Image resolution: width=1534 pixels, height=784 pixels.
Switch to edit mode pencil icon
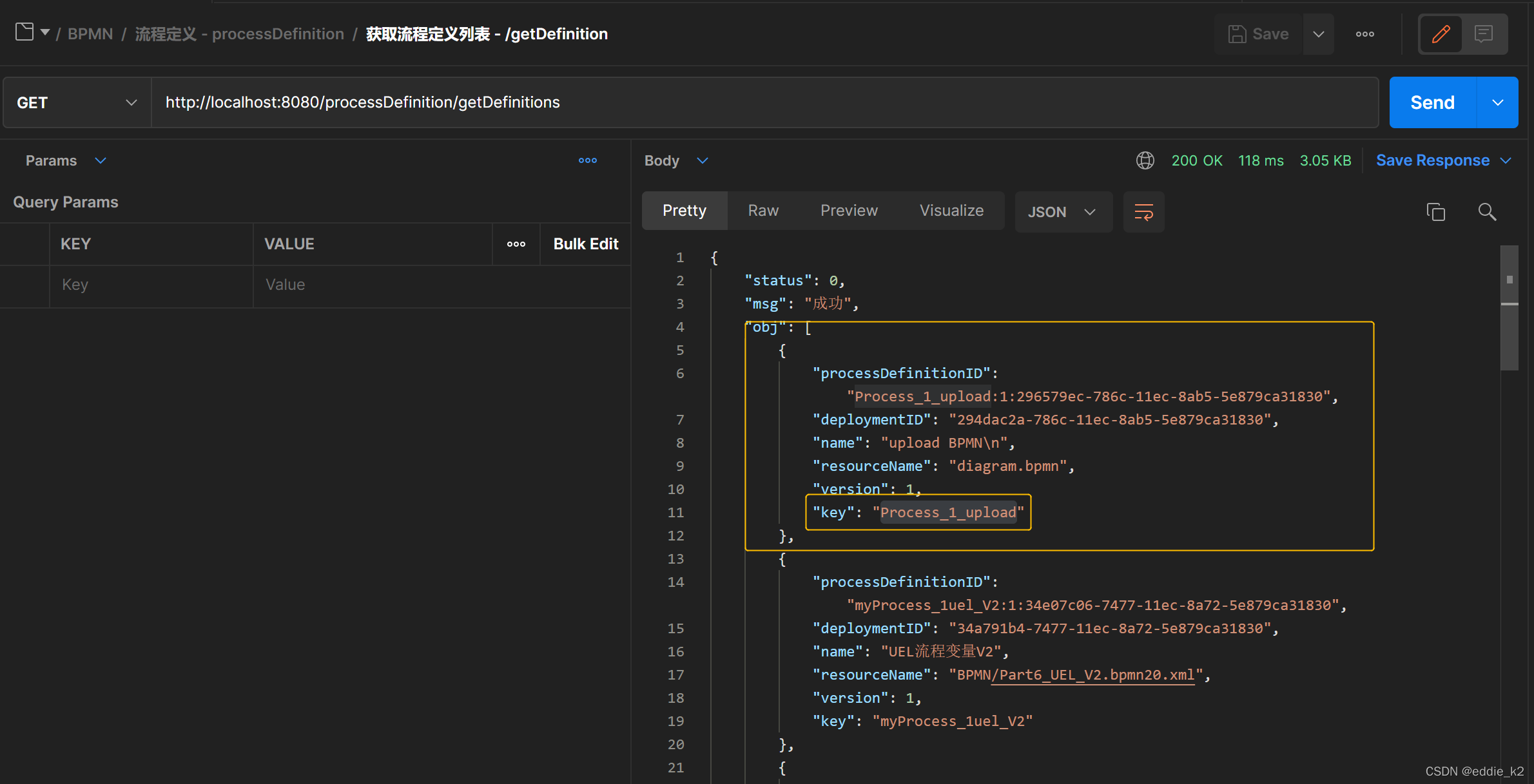1441,33
